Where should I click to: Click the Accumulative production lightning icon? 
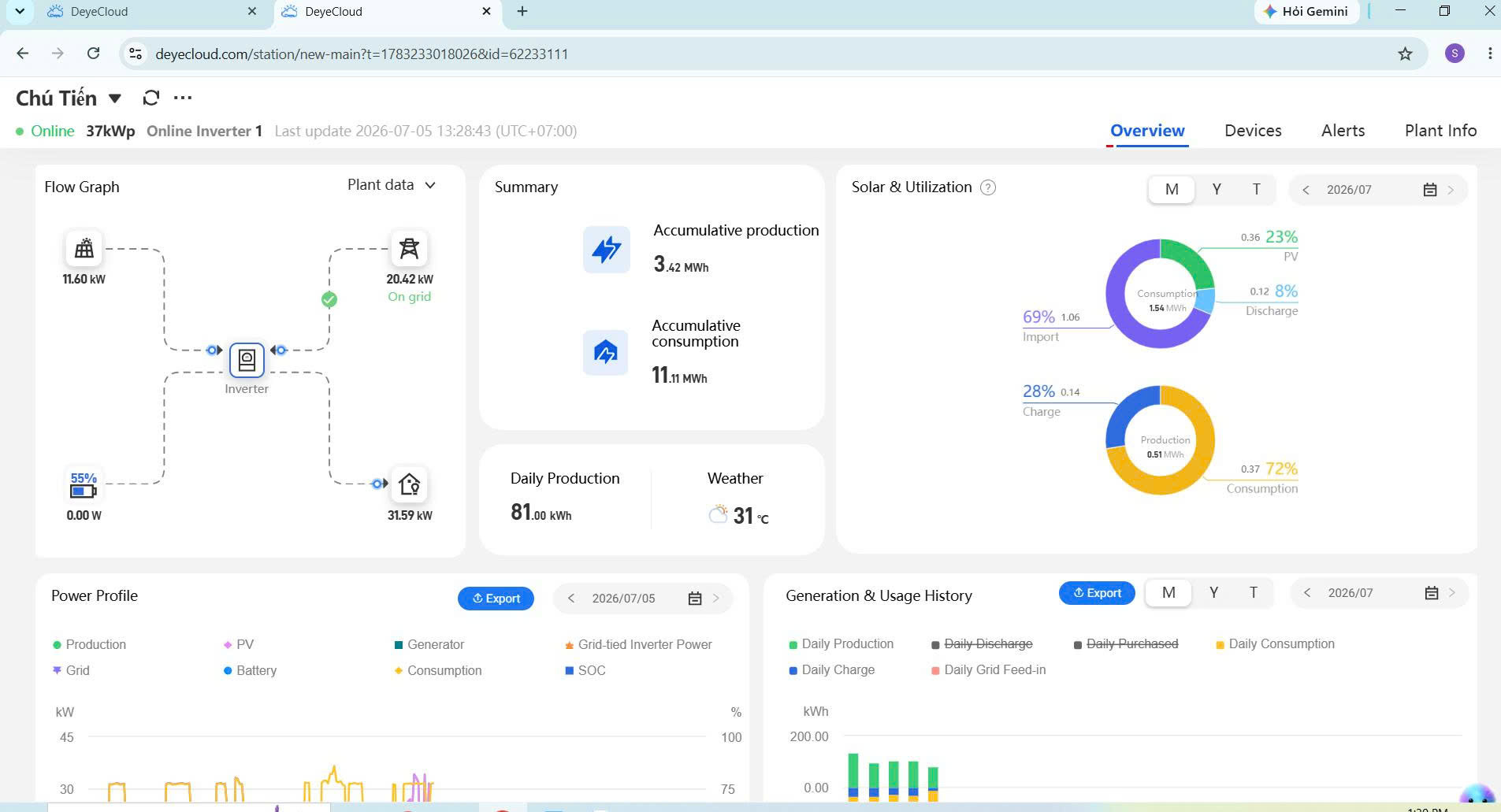click(607, 250)
